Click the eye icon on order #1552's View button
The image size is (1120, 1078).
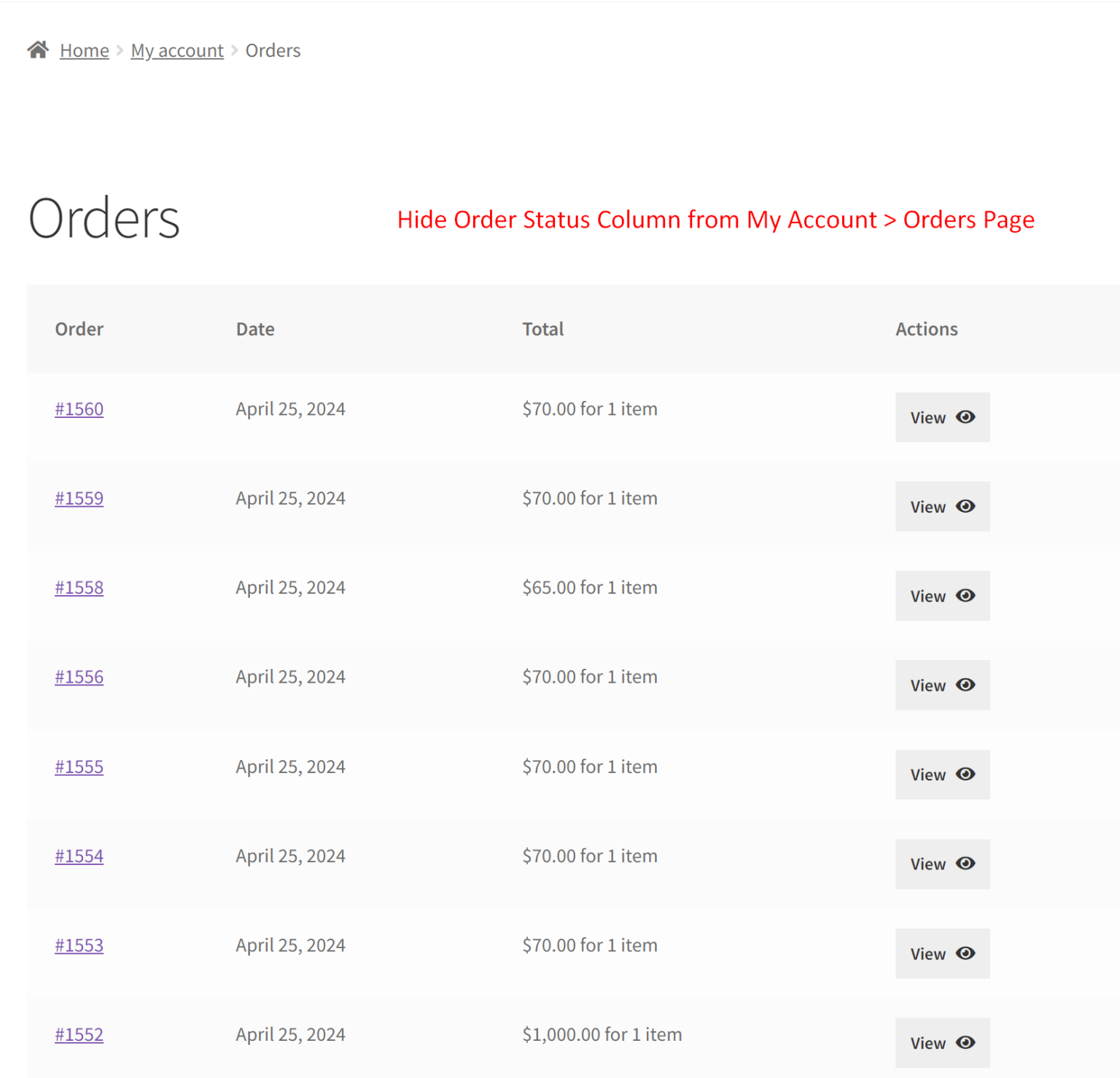coord(965,1042)
